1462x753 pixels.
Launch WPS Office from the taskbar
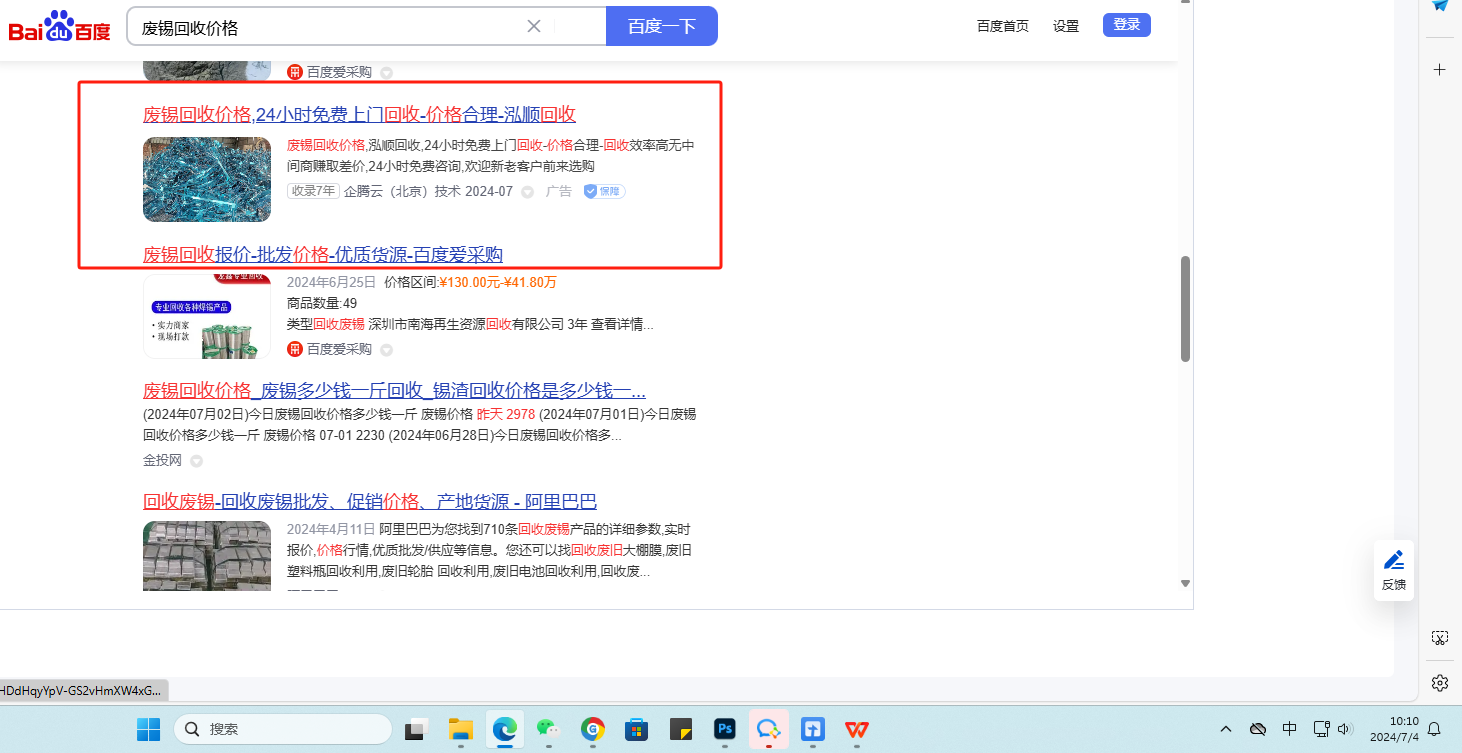tap(857, 729)
